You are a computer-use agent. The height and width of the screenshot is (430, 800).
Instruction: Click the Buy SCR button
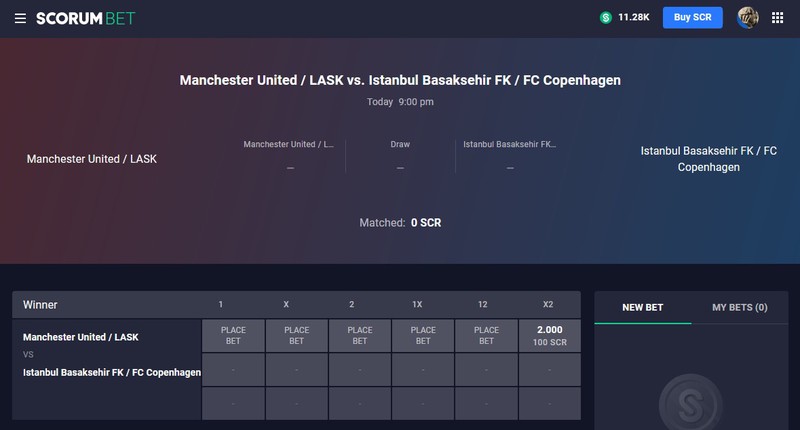(x=692, y=17)
